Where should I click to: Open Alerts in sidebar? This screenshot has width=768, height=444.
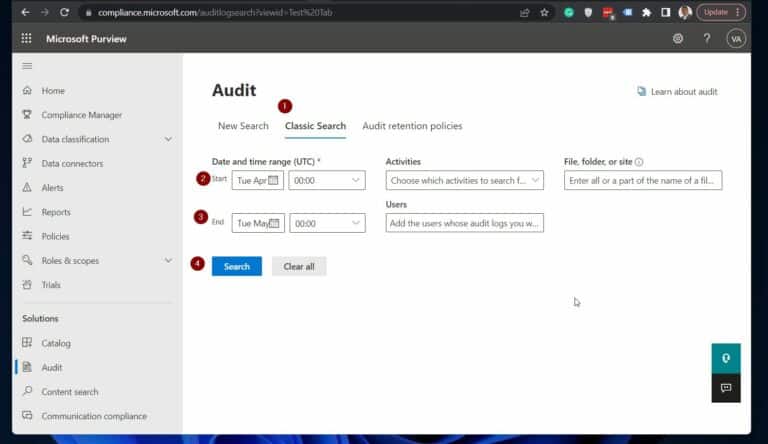coord(52,188)
